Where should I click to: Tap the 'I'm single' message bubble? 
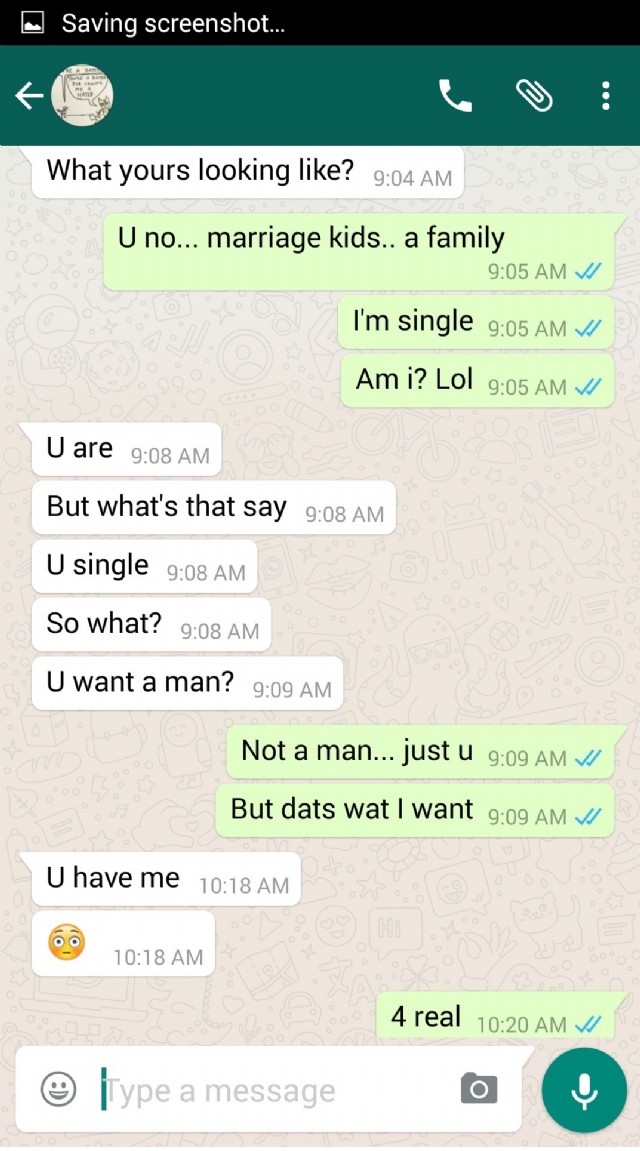pos(476,322)
